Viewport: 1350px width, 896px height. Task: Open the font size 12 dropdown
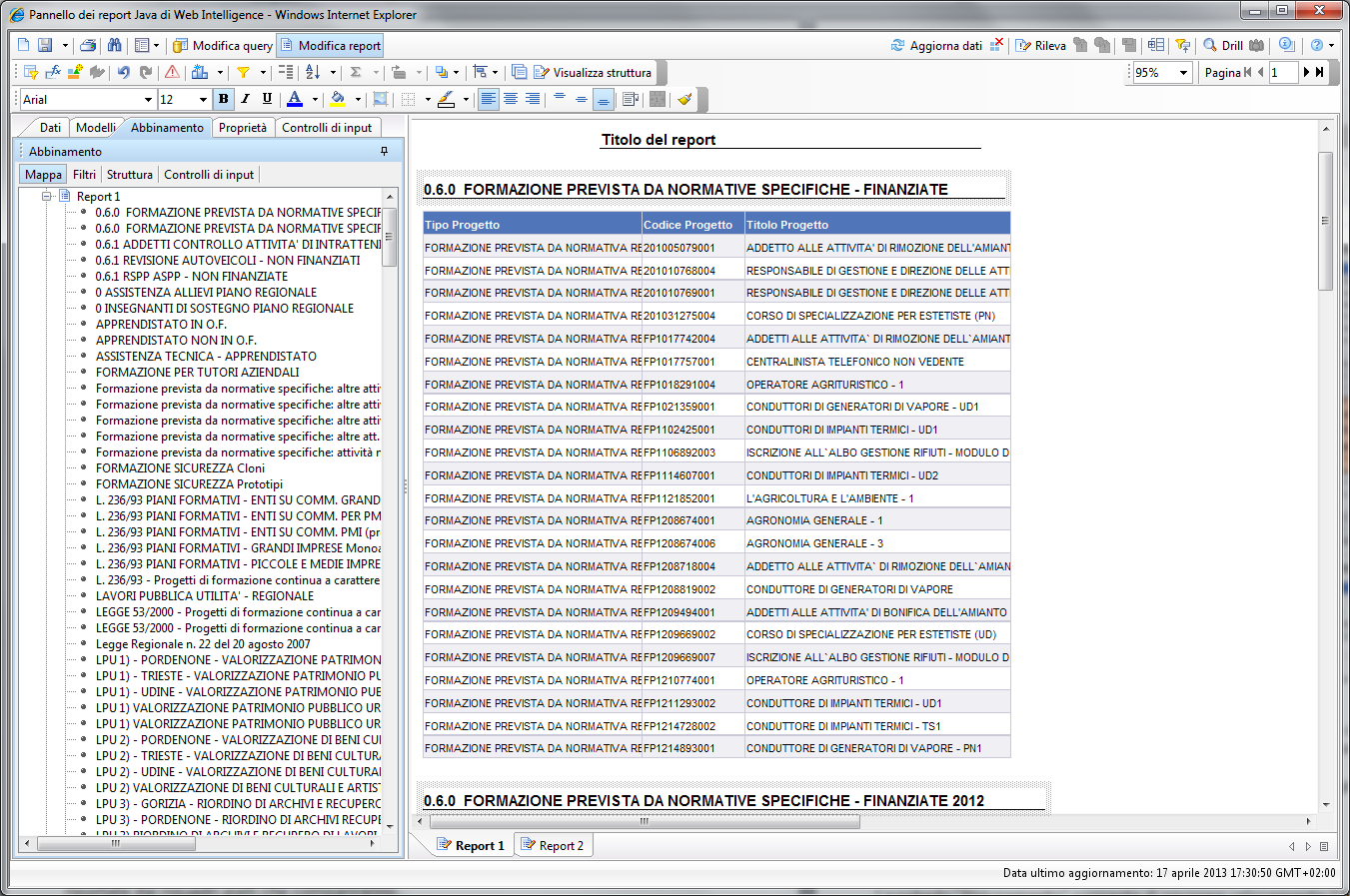point(203,99)
